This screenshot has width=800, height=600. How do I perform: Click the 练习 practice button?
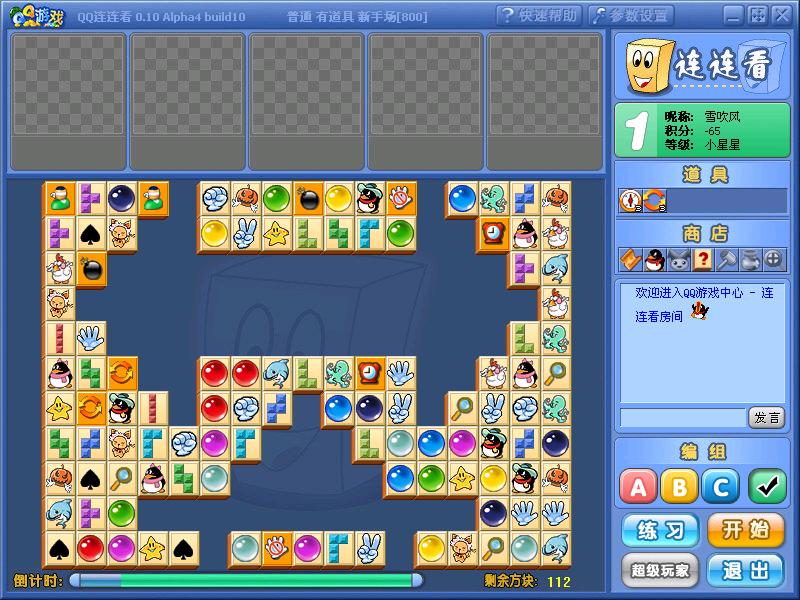[x=660, y=530]
